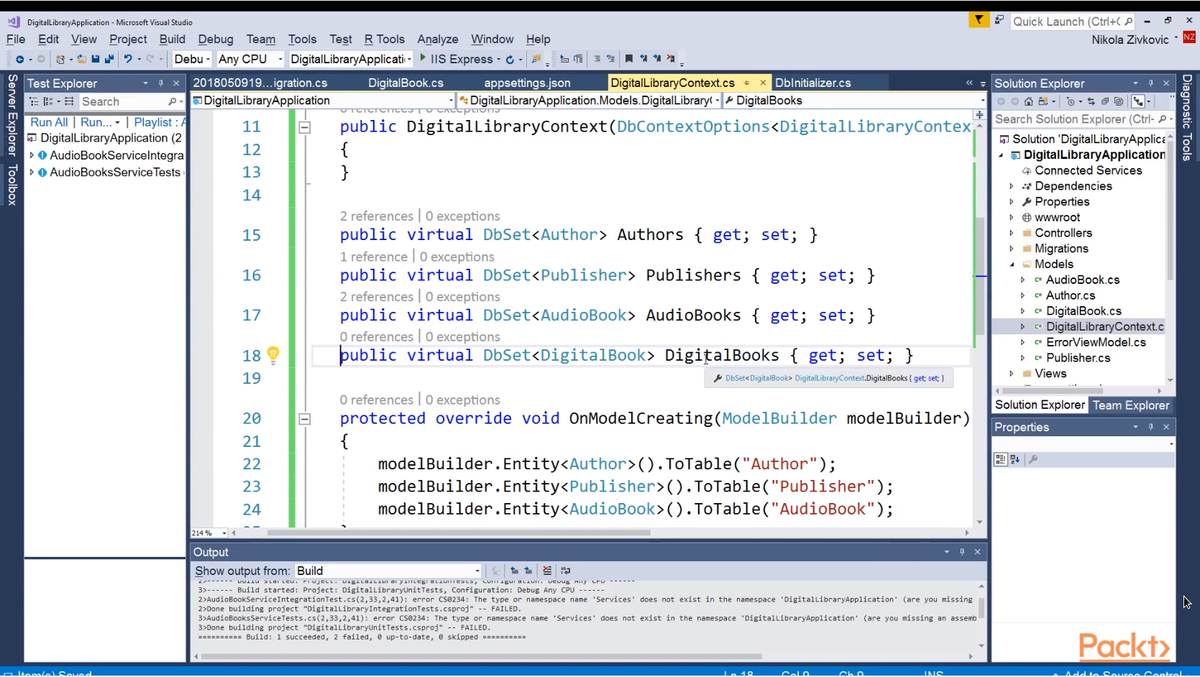Collapse the OnModelCreating method at line 20
The height and width of the screenshot is (677, 1200).
click(x=305, y=419)
